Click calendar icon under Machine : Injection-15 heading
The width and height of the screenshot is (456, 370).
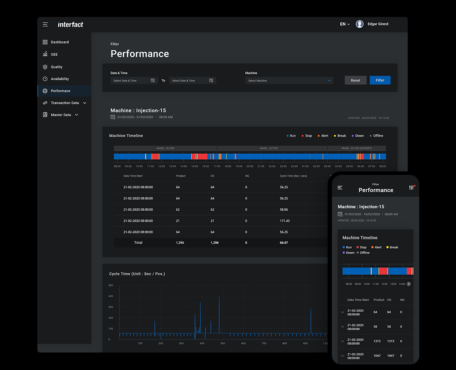click(113, 117)
